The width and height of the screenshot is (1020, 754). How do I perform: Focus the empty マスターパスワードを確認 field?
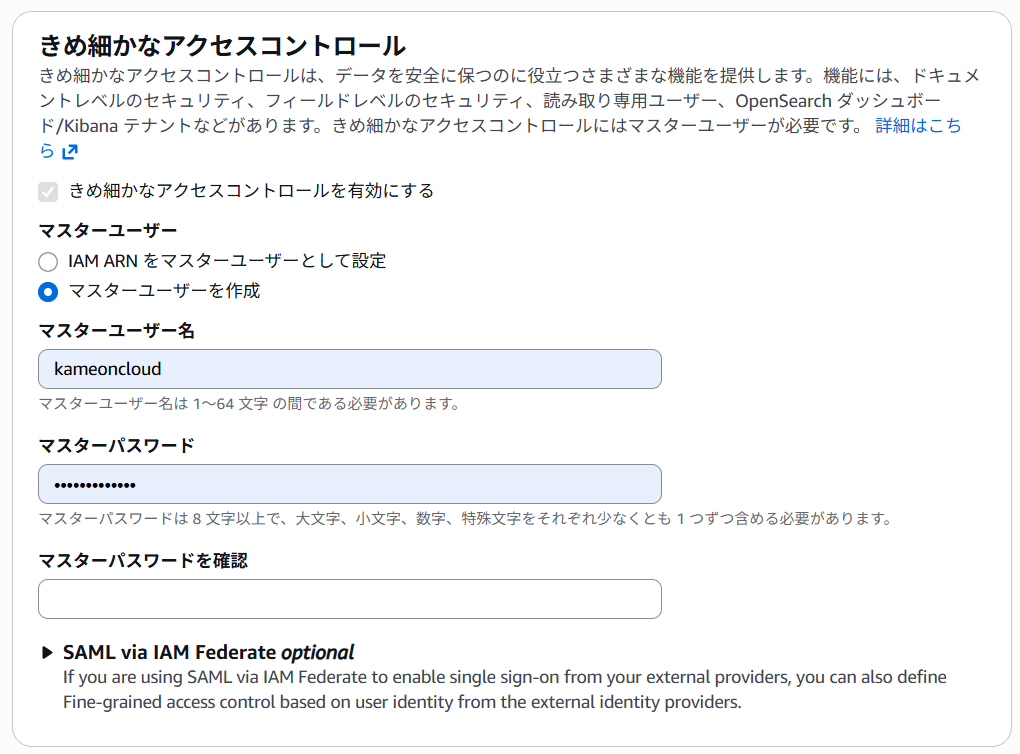(350, 599)
